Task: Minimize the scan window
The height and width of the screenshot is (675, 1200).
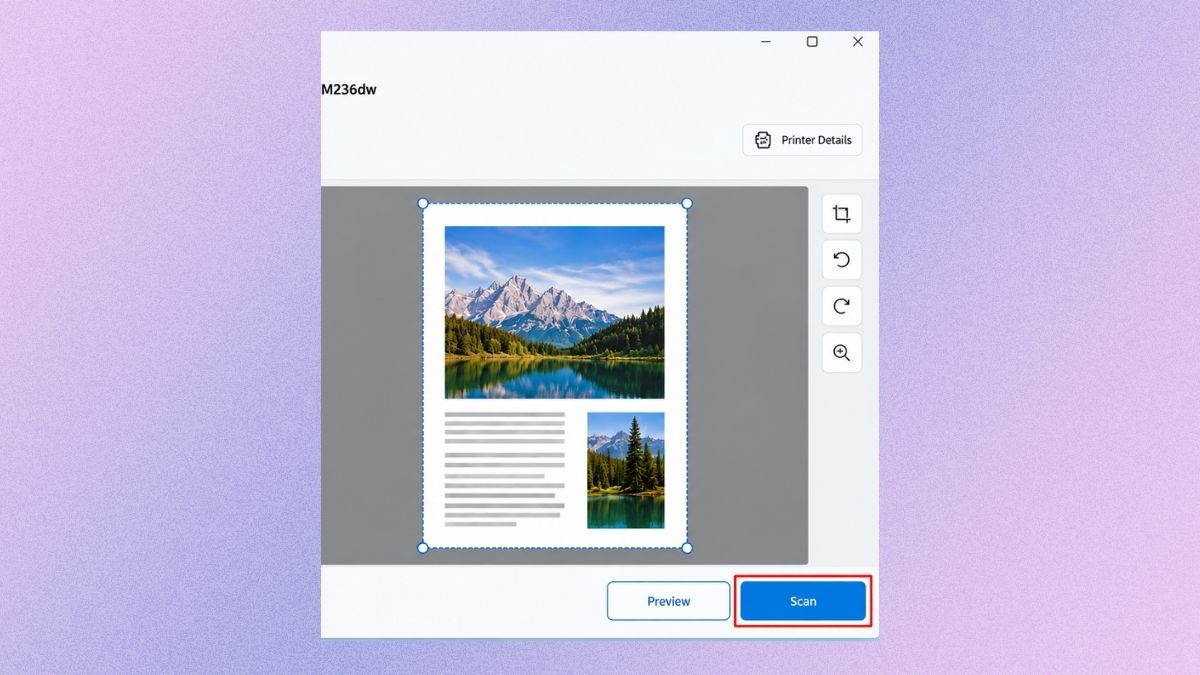Action: coord(766,42)
